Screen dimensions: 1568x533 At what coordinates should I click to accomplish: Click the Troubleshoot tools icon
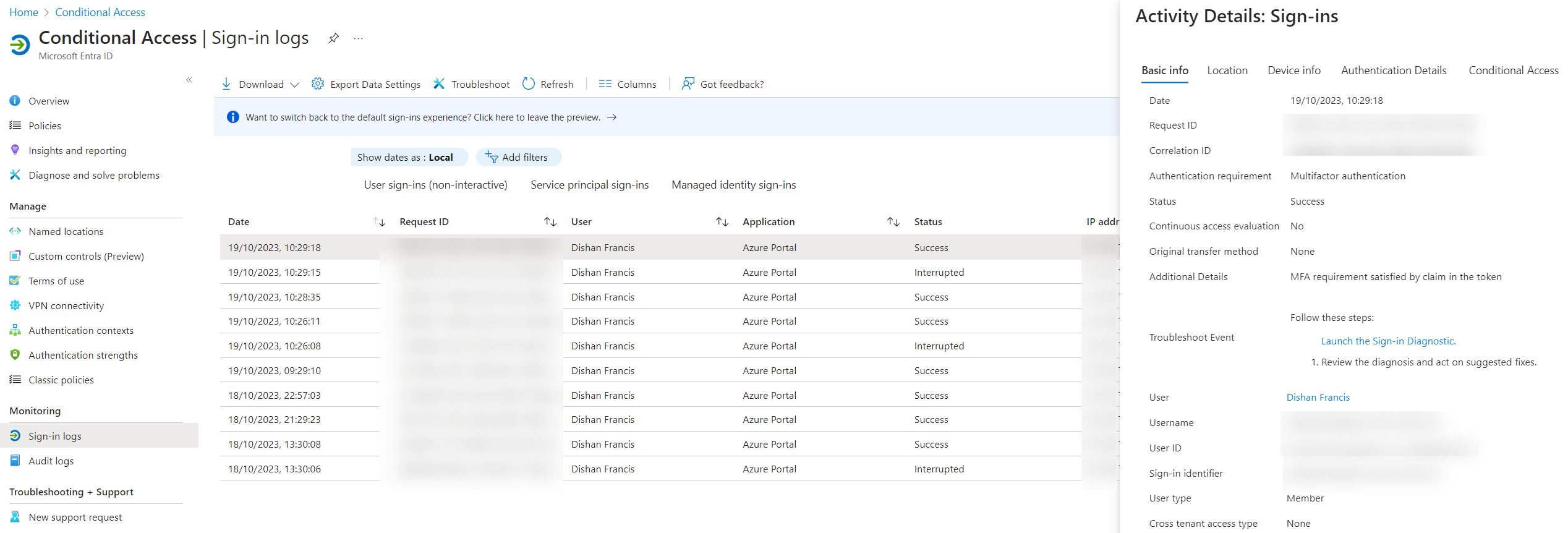438,84
